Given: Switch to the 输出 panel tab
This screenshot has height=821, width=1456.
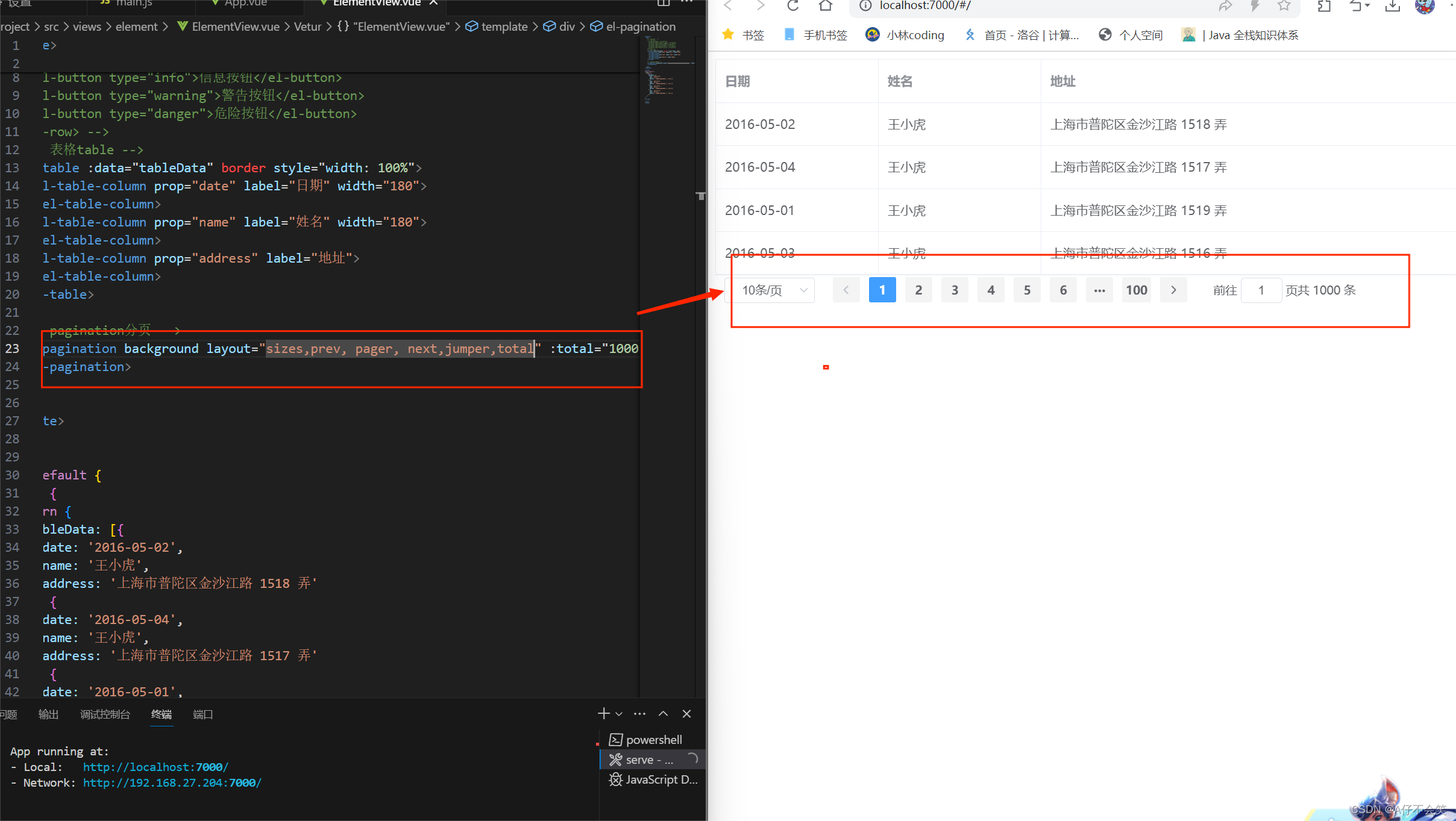Looking at the screenshot, I should (x=48, y=714).
